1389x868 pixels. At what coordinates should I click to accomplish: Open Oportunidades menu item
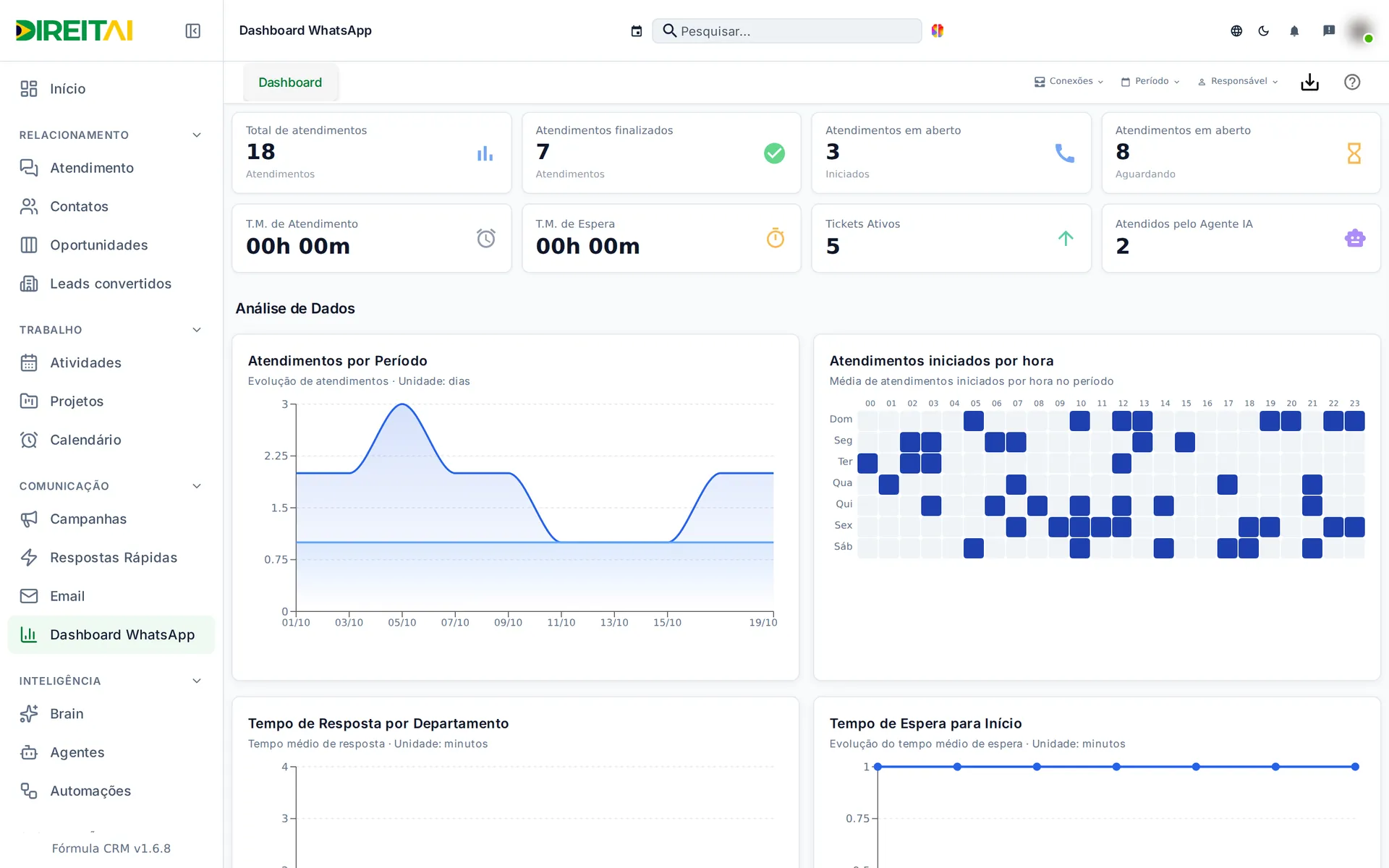point(111,245)
